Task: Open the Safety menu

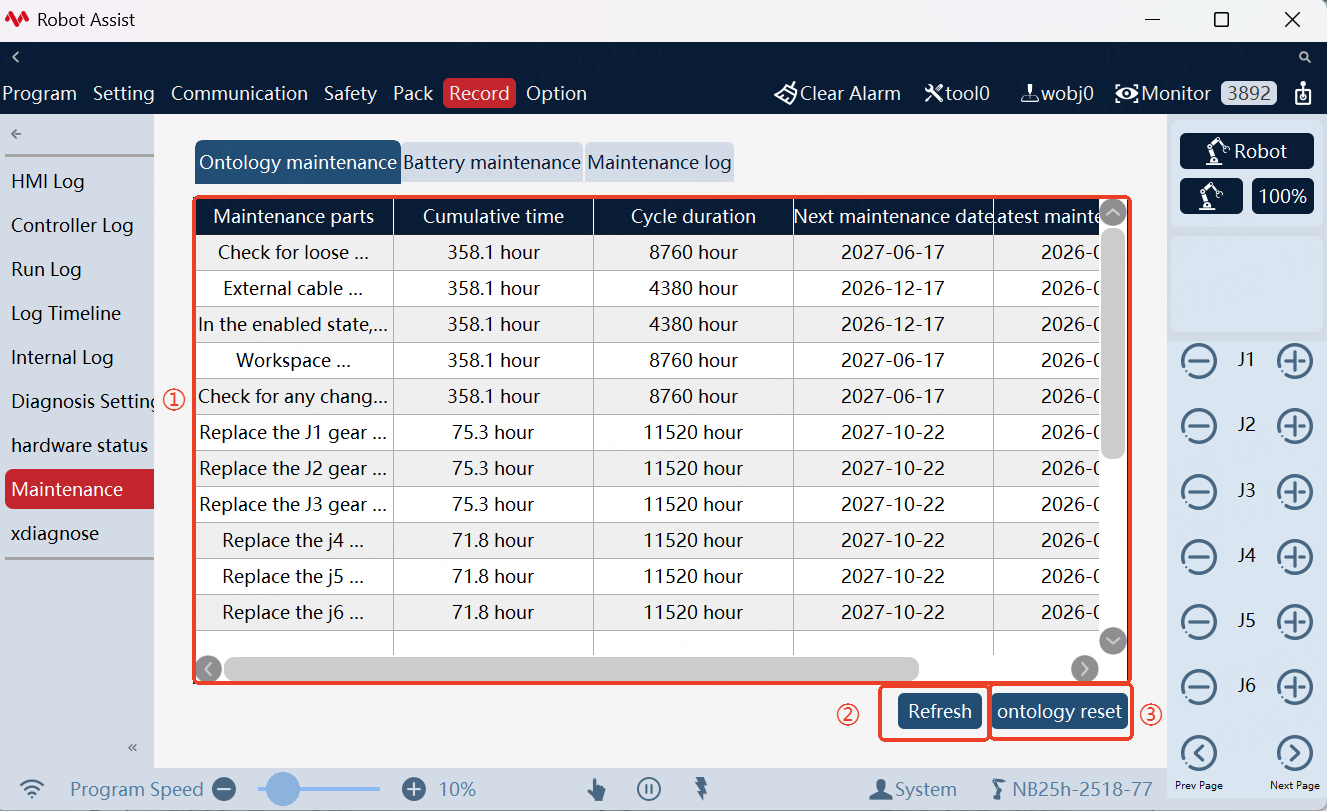Action: pos(350,93)
